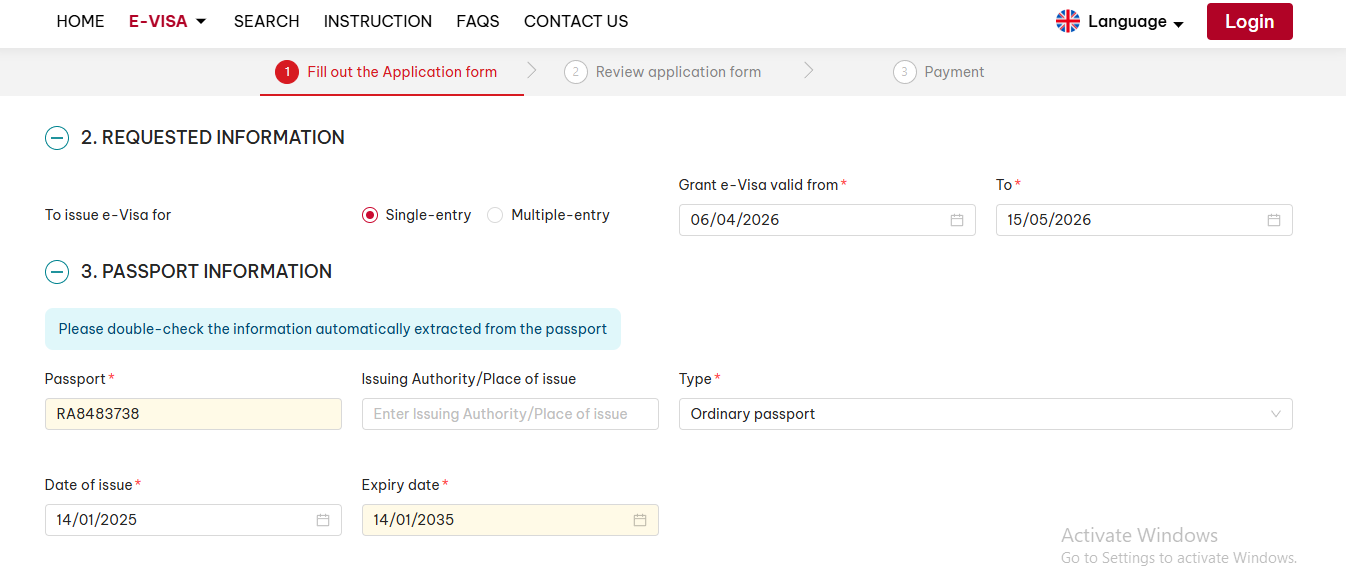This screenshot has height=587, width=1346.
Task: Select the Single-entry radio button
Action: [x=370, y=215]
